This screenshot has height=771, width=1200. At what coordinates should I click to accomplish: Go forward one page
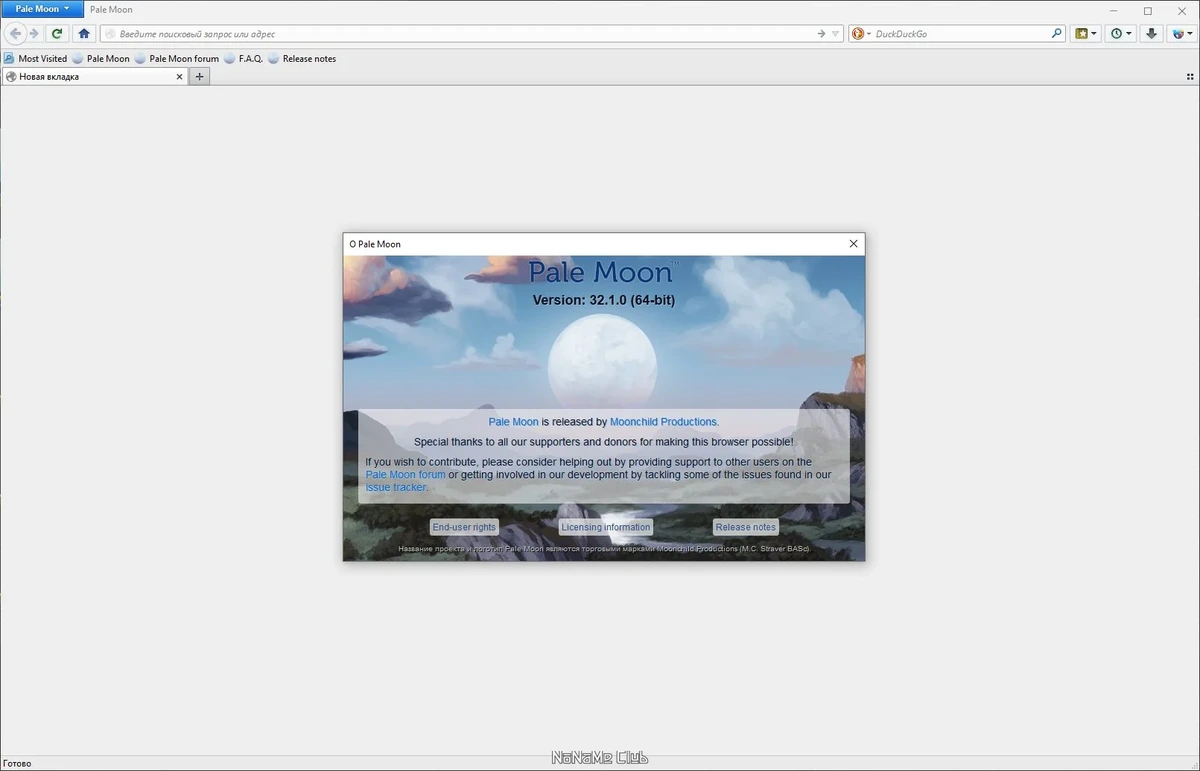click(x=34, y=34)
